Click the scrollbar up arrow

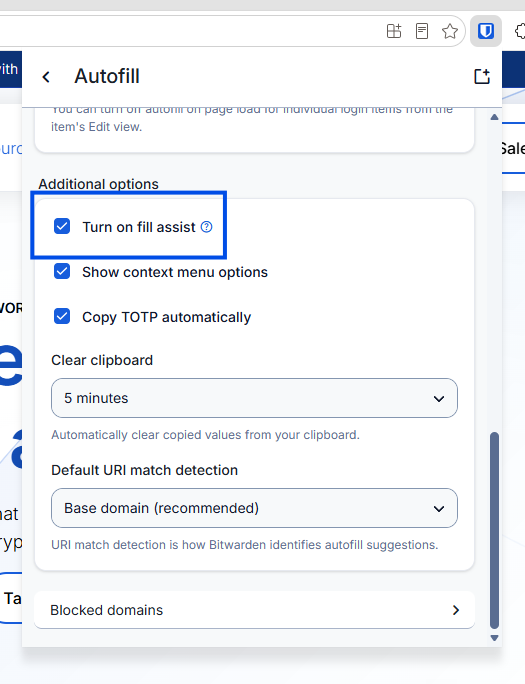pyautogui.click(x=494, y=117)
